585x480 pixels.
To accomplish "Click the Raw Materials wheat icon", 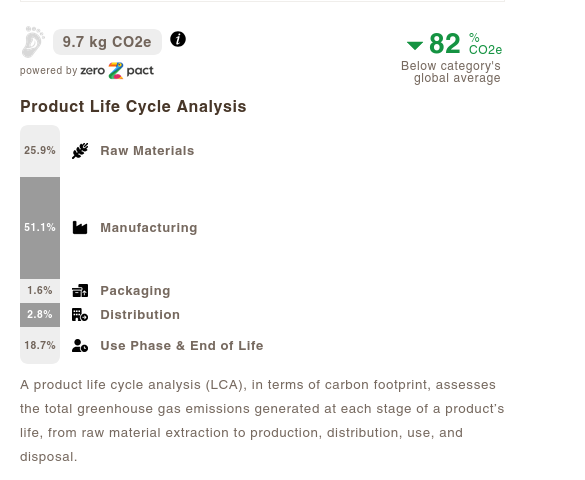I will point(80,151).
